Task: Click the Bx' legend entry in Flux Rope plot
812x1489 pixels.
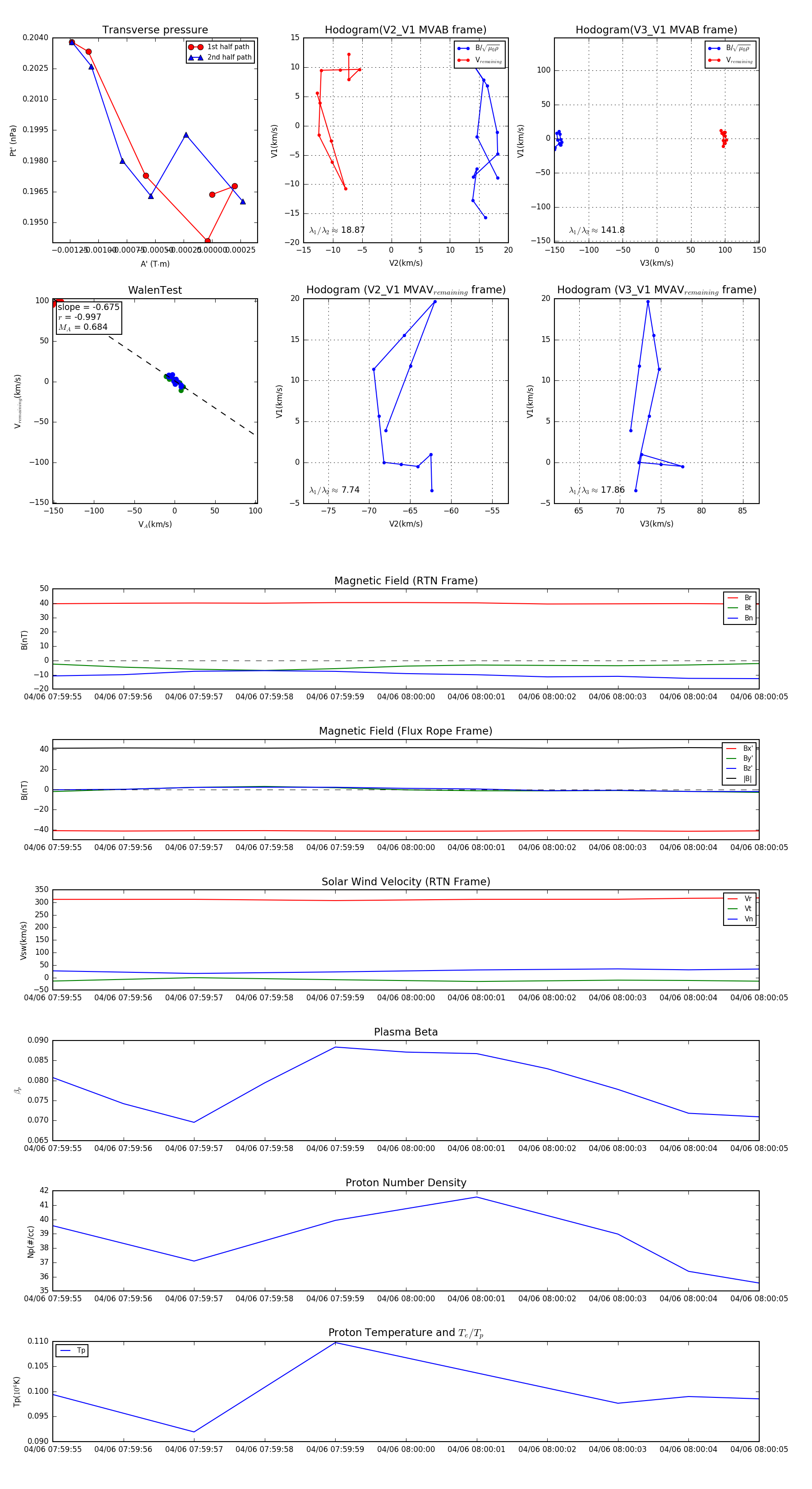Action: pyautogui.click(x=740, y=748)
